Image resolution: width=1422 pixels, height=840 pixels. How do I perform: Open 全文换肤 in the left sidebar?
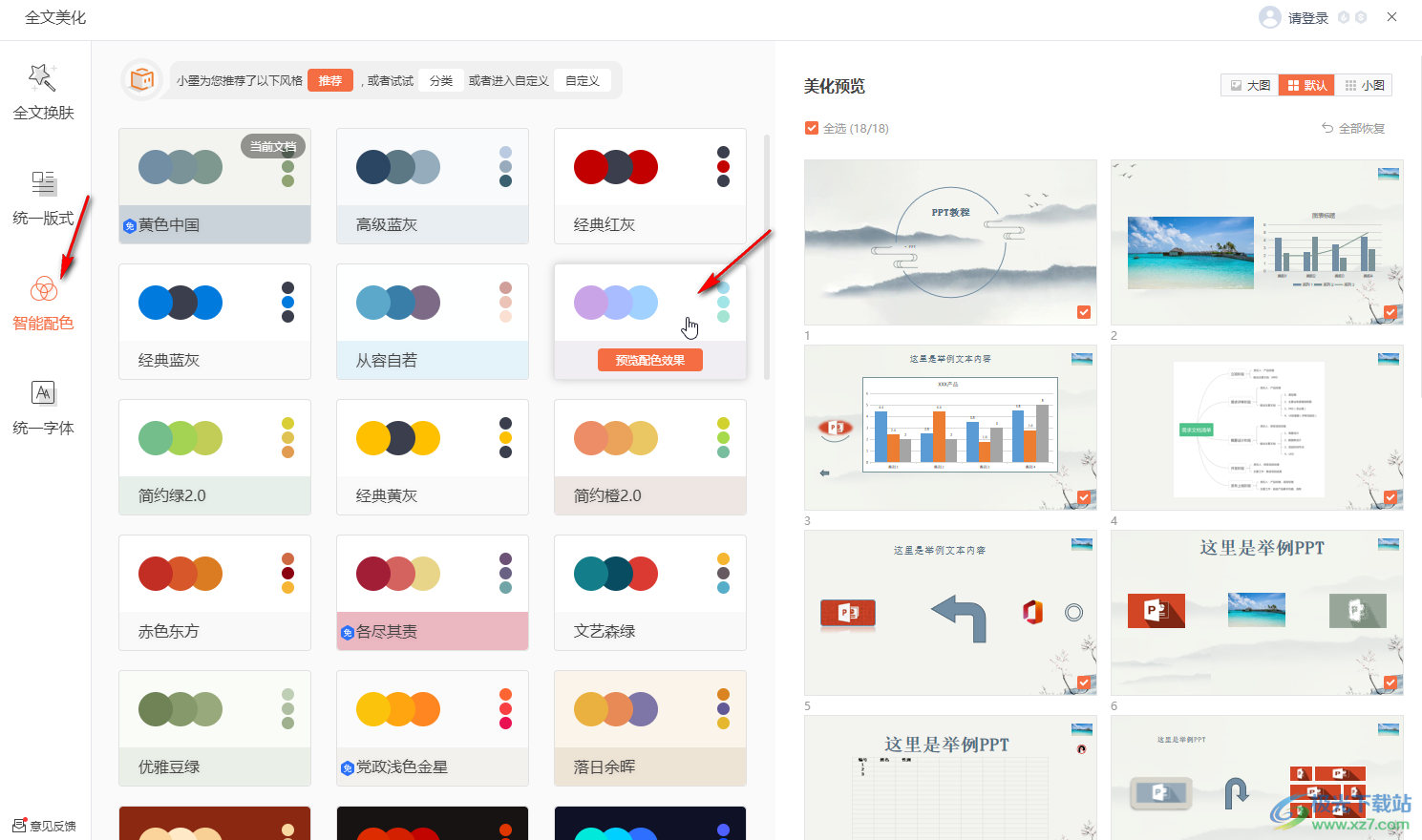click(44, 93)
